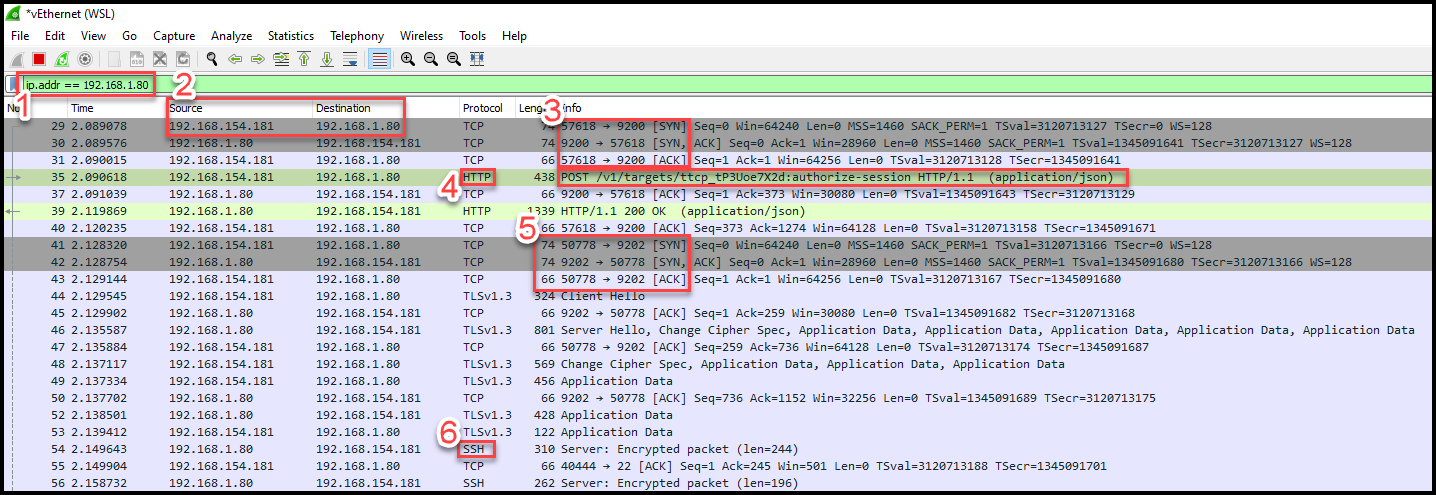
Task: Zoom in on packet text
Action: (408, 59)
